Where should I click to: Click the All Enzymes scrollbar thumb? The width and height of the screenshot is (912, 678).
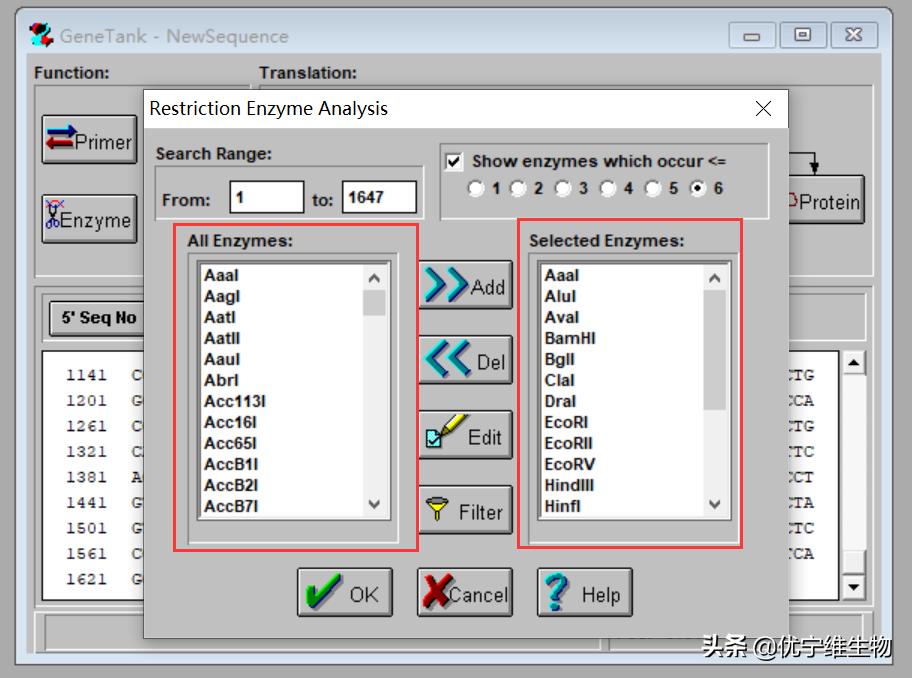[x=374, y=303]
